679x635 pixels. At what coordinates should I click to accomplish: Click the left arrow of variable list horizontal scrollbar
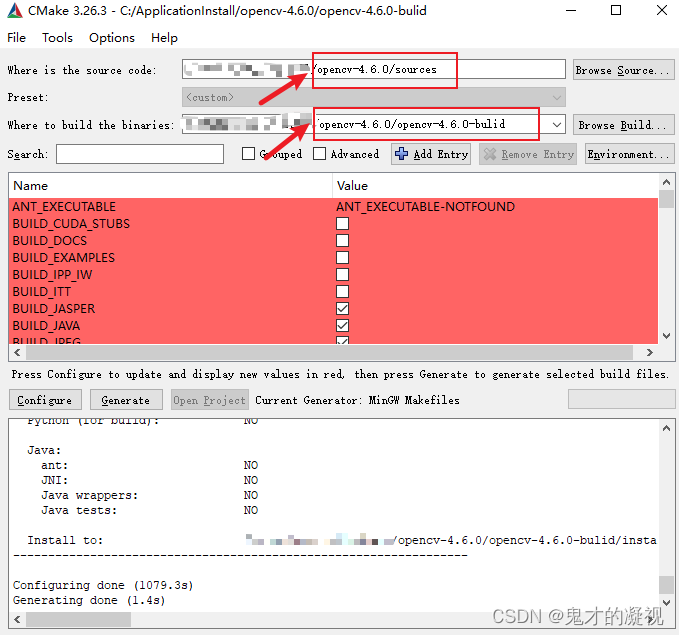17,353
